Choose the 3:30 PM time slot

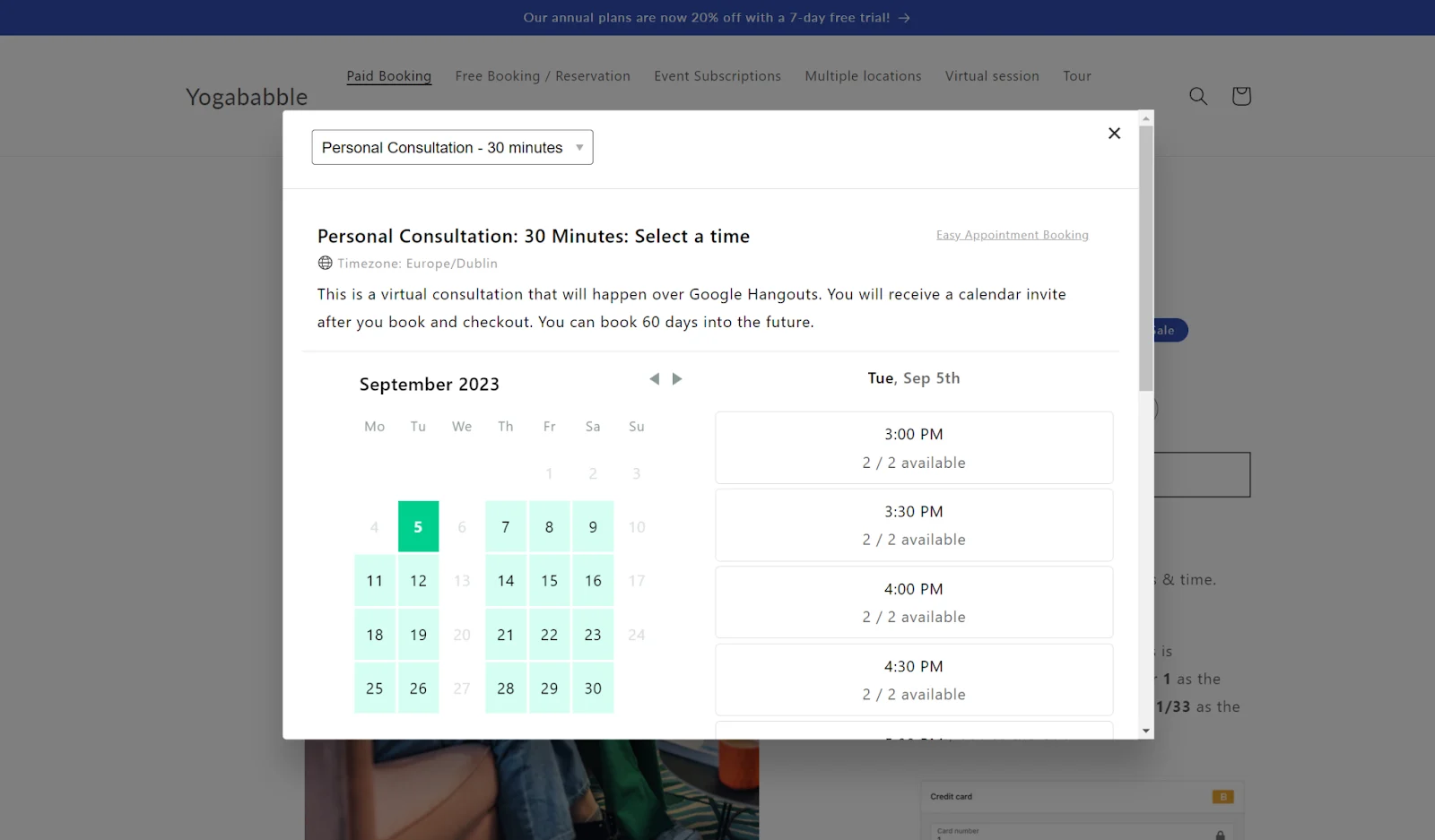click(x=913, y=525)
